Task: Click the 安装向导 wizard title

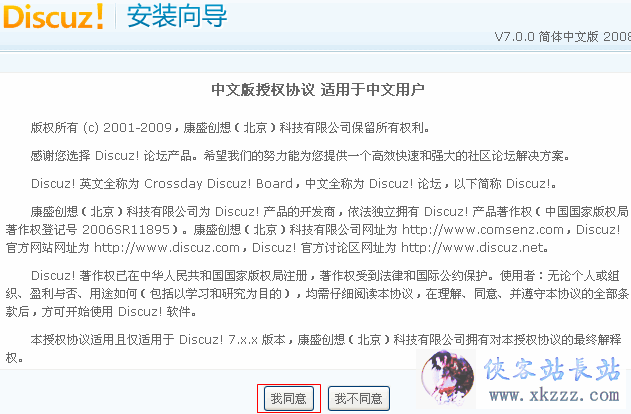Action: (177, 16)
